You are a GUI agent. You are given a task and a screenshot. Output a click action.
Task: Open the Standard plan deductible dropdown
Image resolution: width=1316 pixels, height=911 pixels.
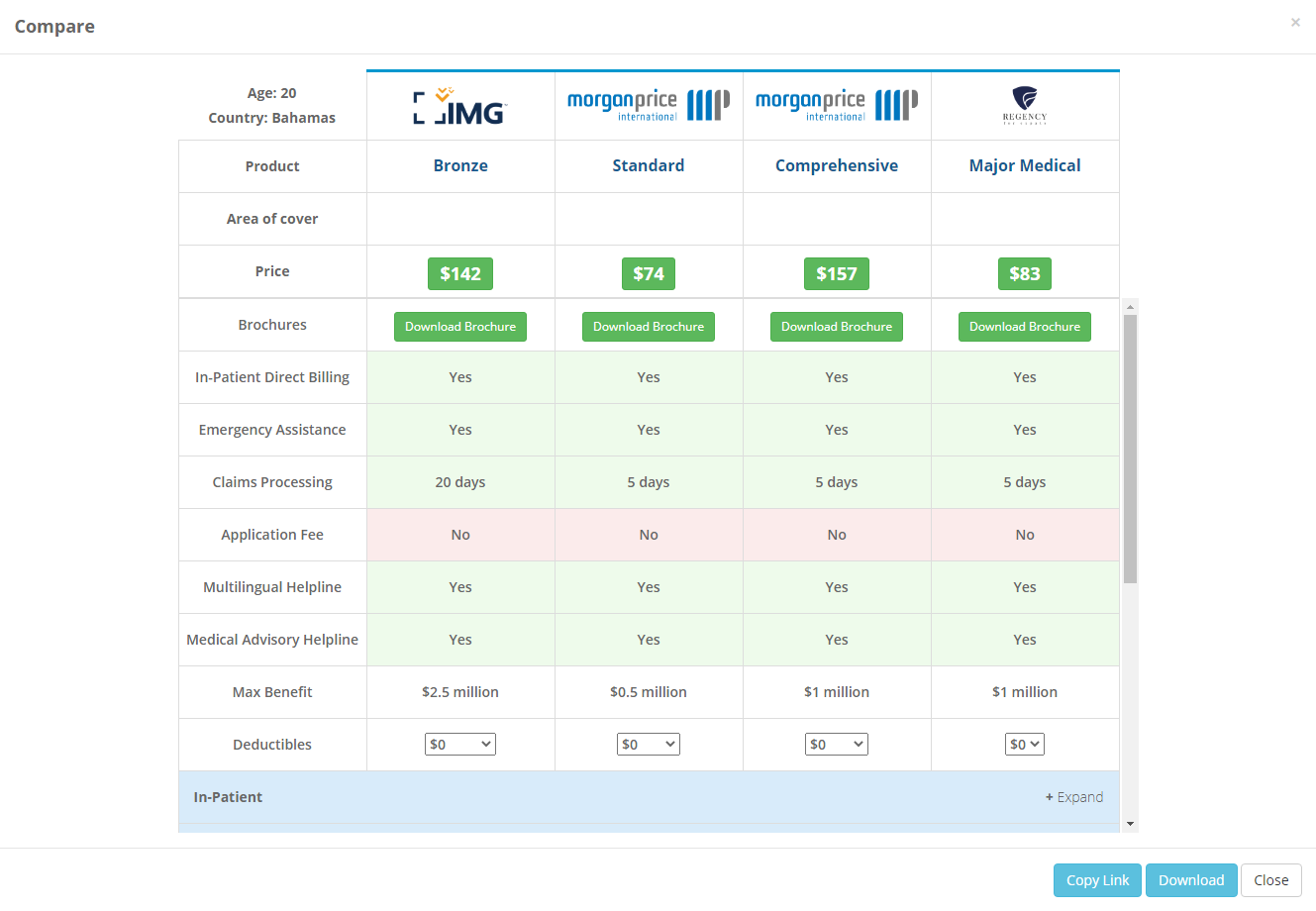pyautogui.click(x=649, y=745)
